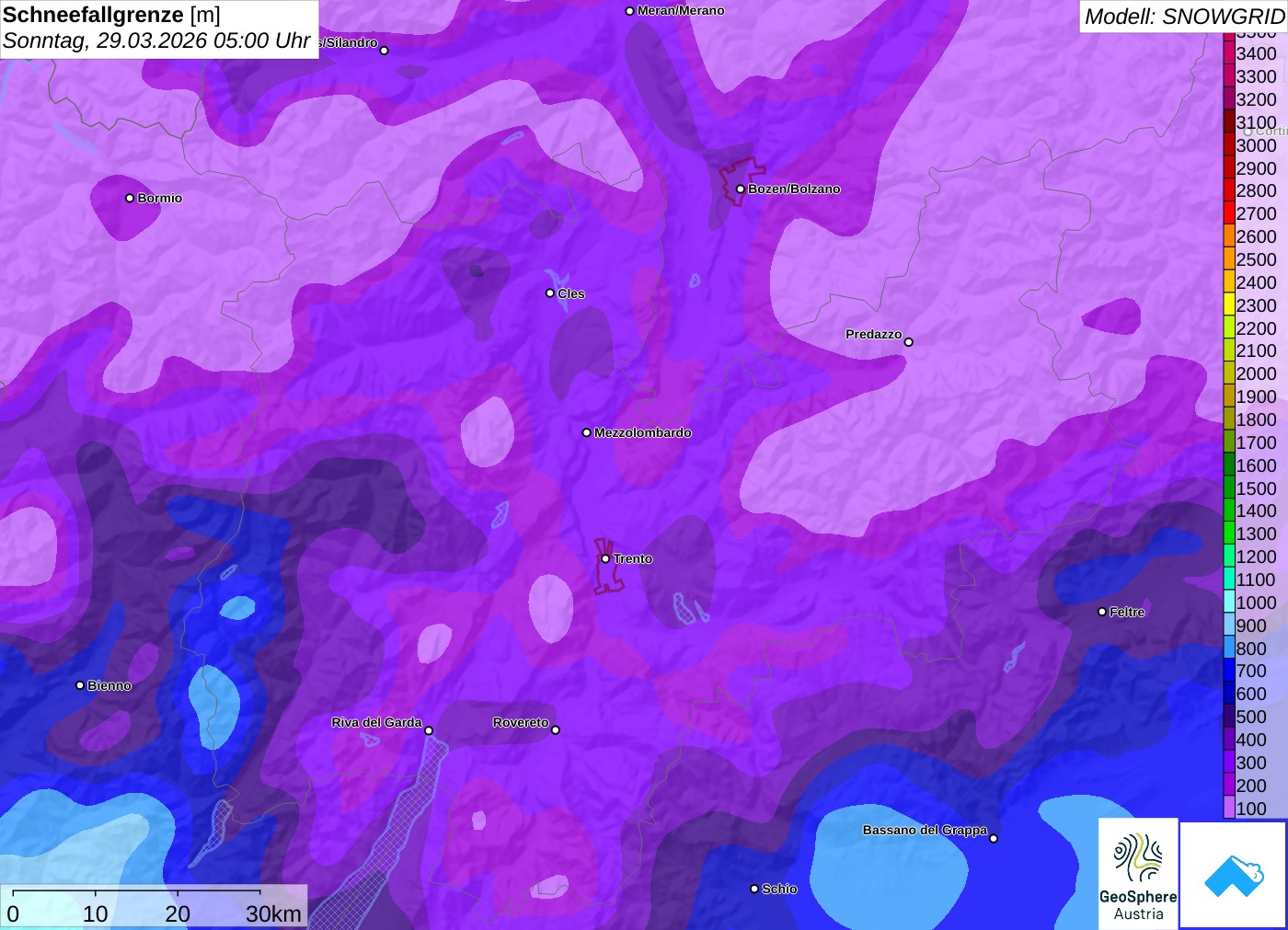
Task: Select the Rovereto town label
Action: coord(521,722)
